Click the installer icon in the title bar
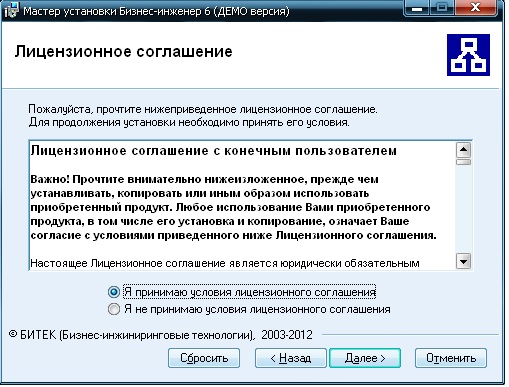The image size is (509, 387). pyautogui.click(x=11, y=11)
